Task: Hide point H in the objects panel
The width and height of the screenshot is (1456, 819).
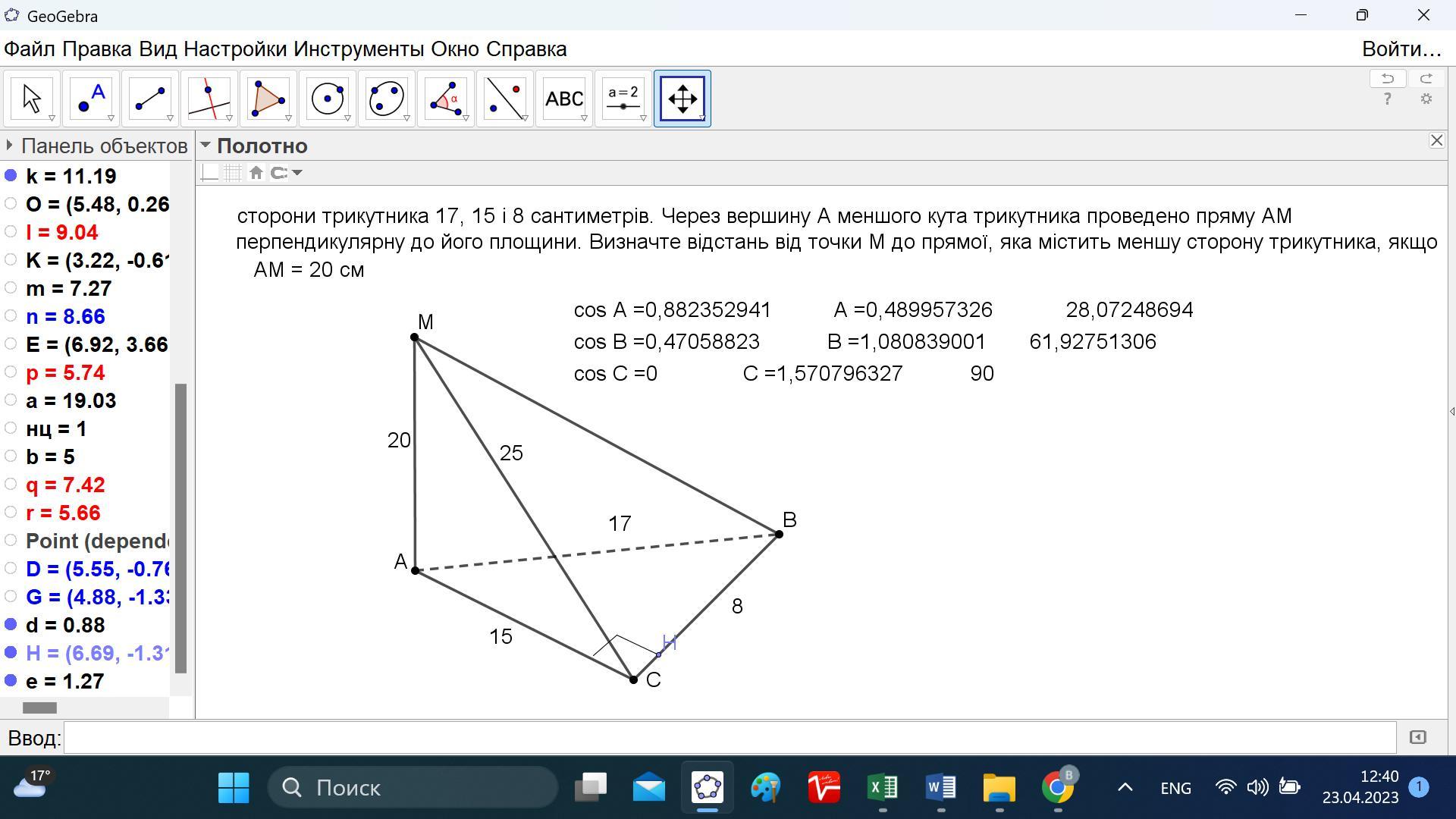Action: point(11,653)
